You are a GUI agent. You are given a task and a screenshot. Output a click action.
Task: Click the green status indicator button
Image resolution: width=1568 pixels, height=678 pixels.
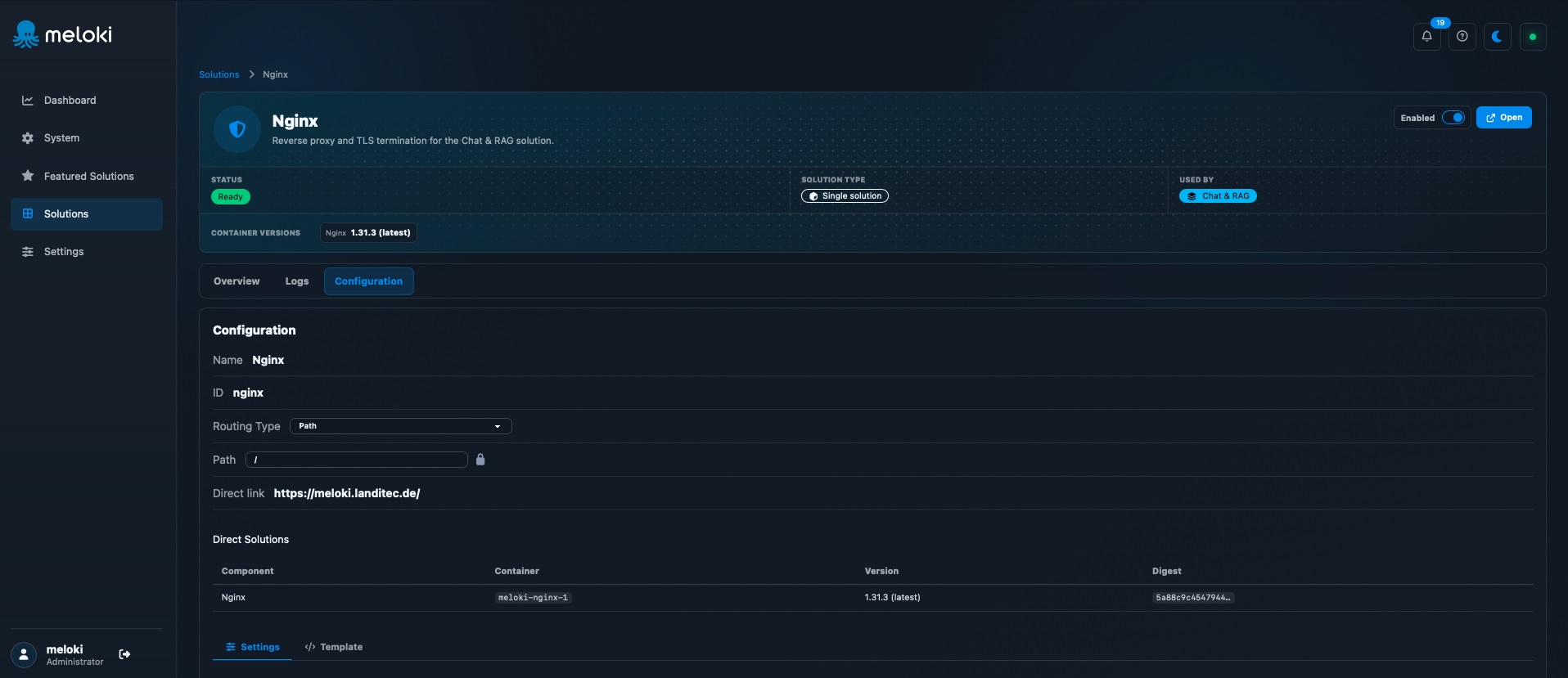pyautogui.click(x=1532, y=36)
